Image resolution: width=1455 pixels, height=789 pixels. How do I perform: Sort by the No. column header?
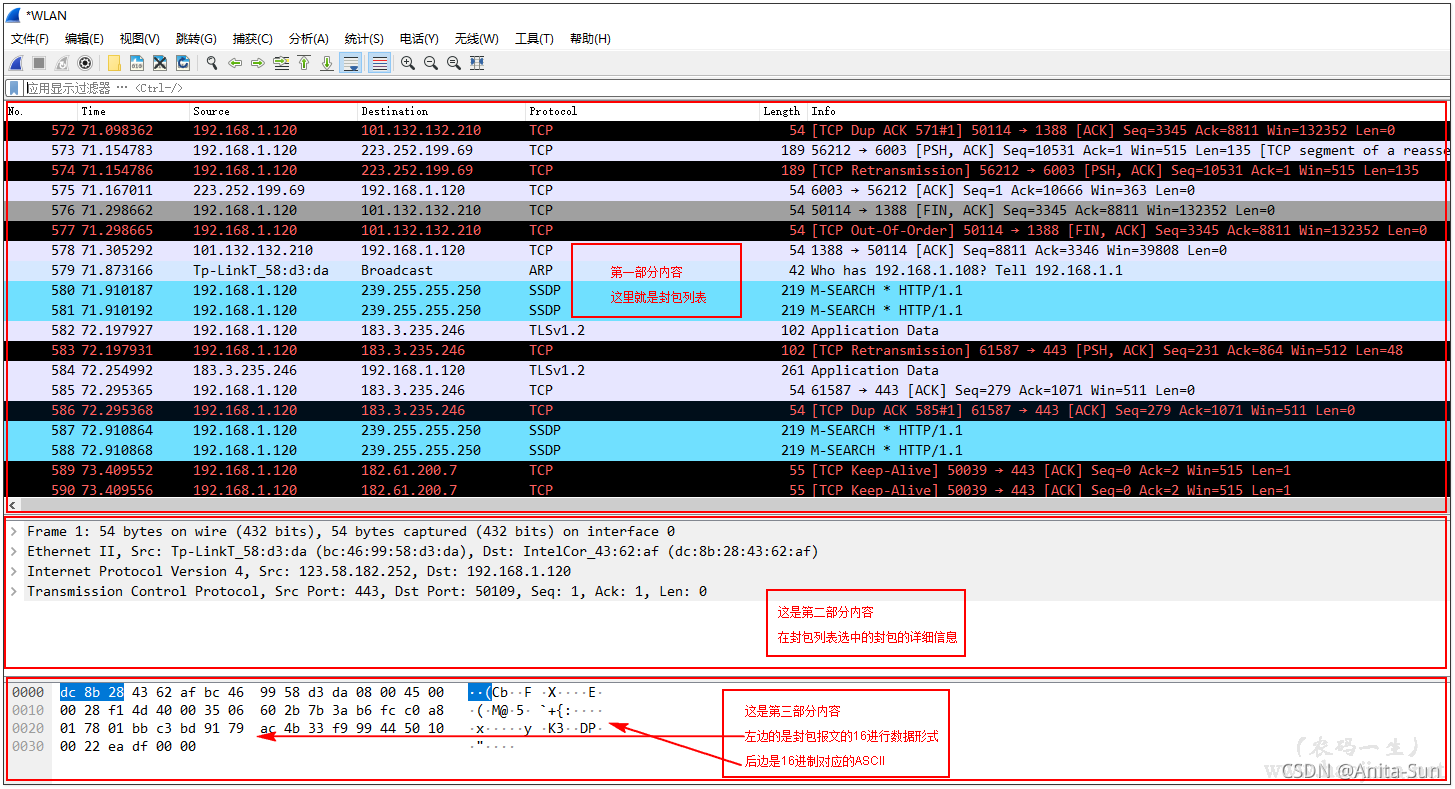[41, 111]
